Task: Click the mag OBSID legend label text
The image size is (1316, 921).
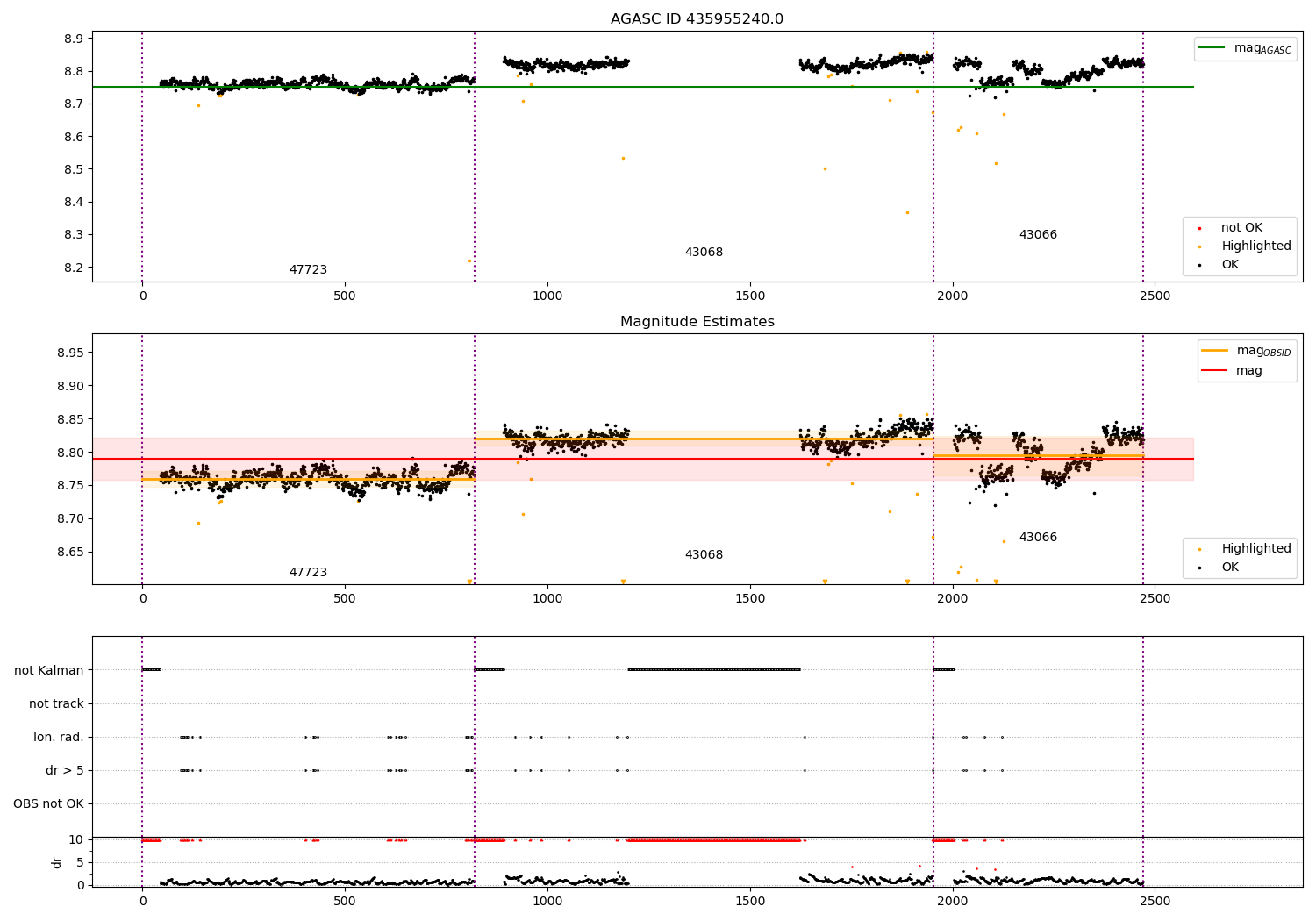Action: coord(1264,352)
